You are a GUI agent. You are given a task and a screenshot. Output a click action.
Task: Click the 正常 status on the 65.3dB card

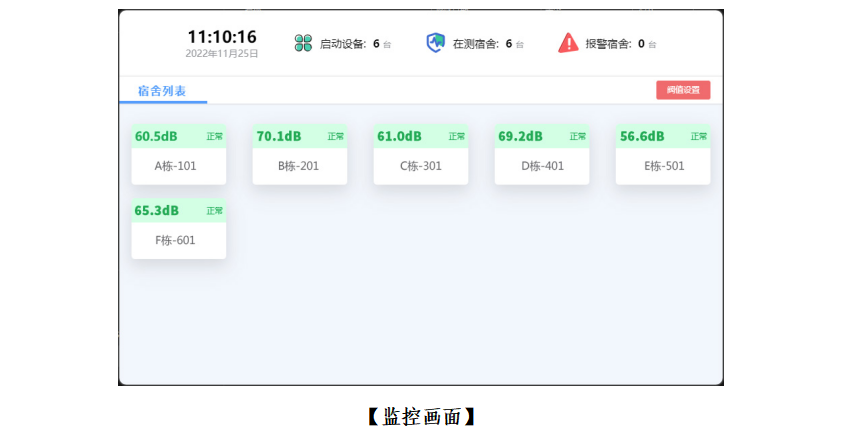(x=215, y=211)
